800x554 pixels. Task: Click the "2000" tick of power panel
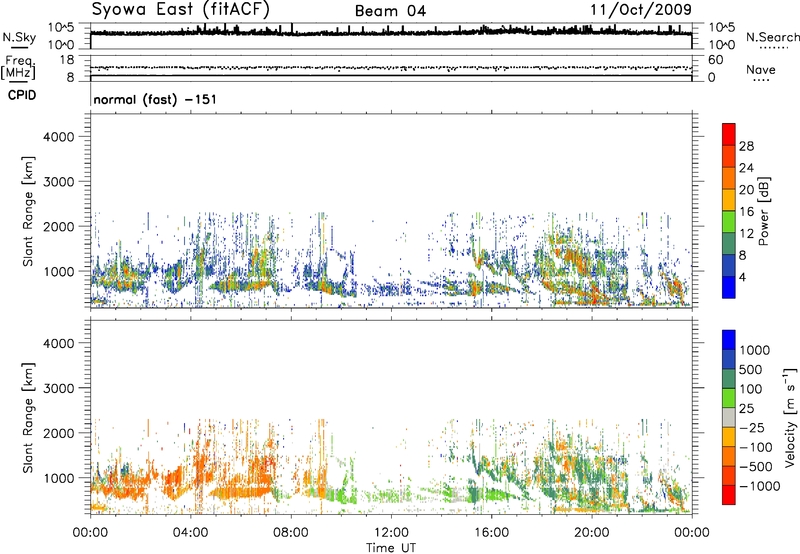(59, 226)
